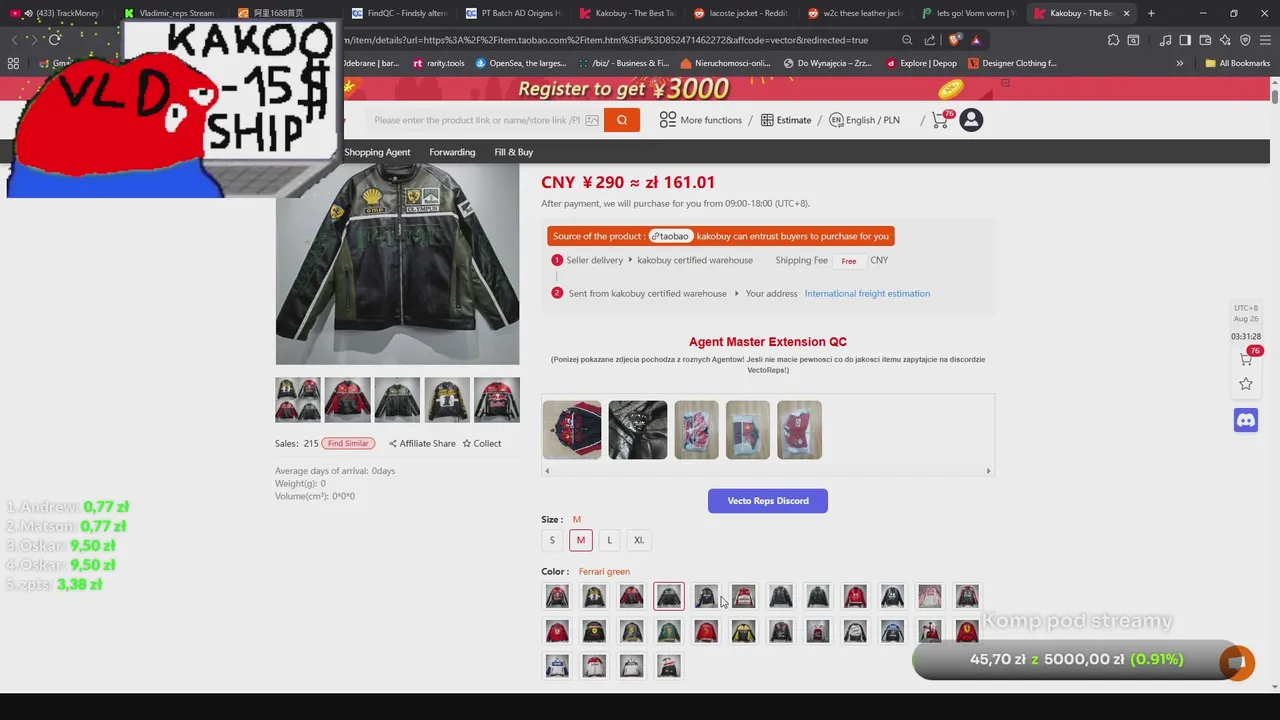The height and width of the screenshot is (720, 1280).
Task: Open a new browser tab with plus button
Action: [x=1151, y=13]
